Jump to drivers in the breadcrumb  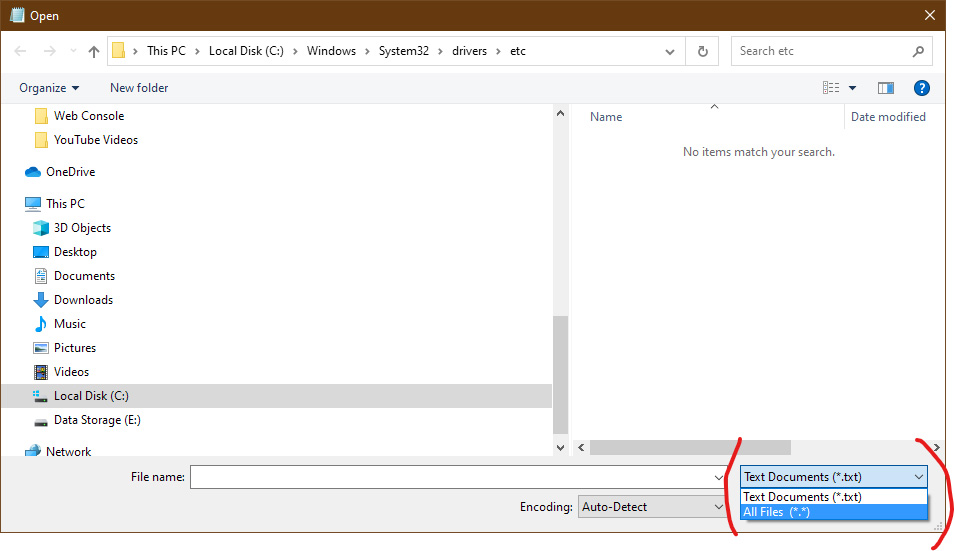coord(470,51)
